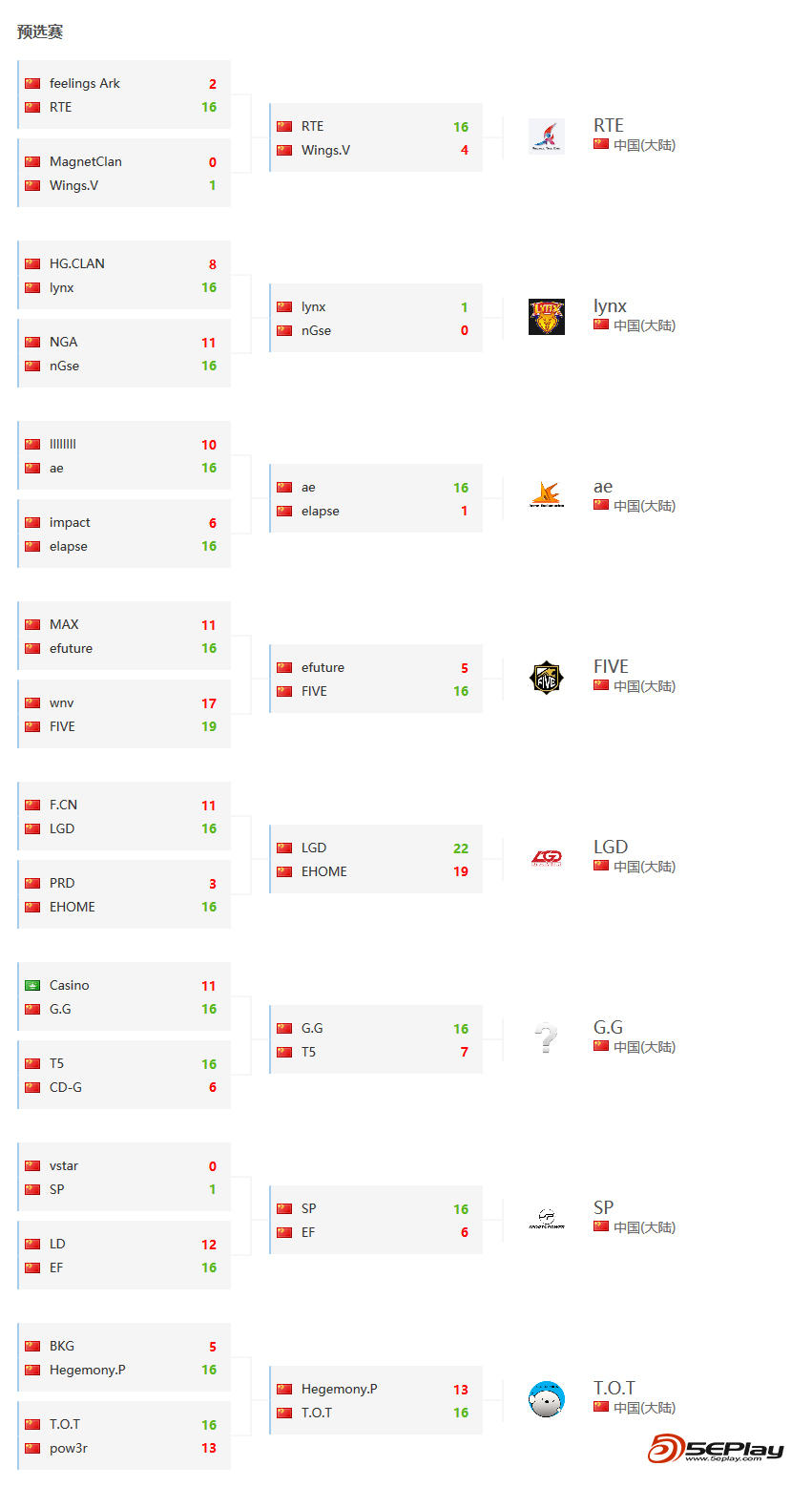The image size is (812, 1487).
Task: Click the LGD team logo icon
Action: pos(547,858)
